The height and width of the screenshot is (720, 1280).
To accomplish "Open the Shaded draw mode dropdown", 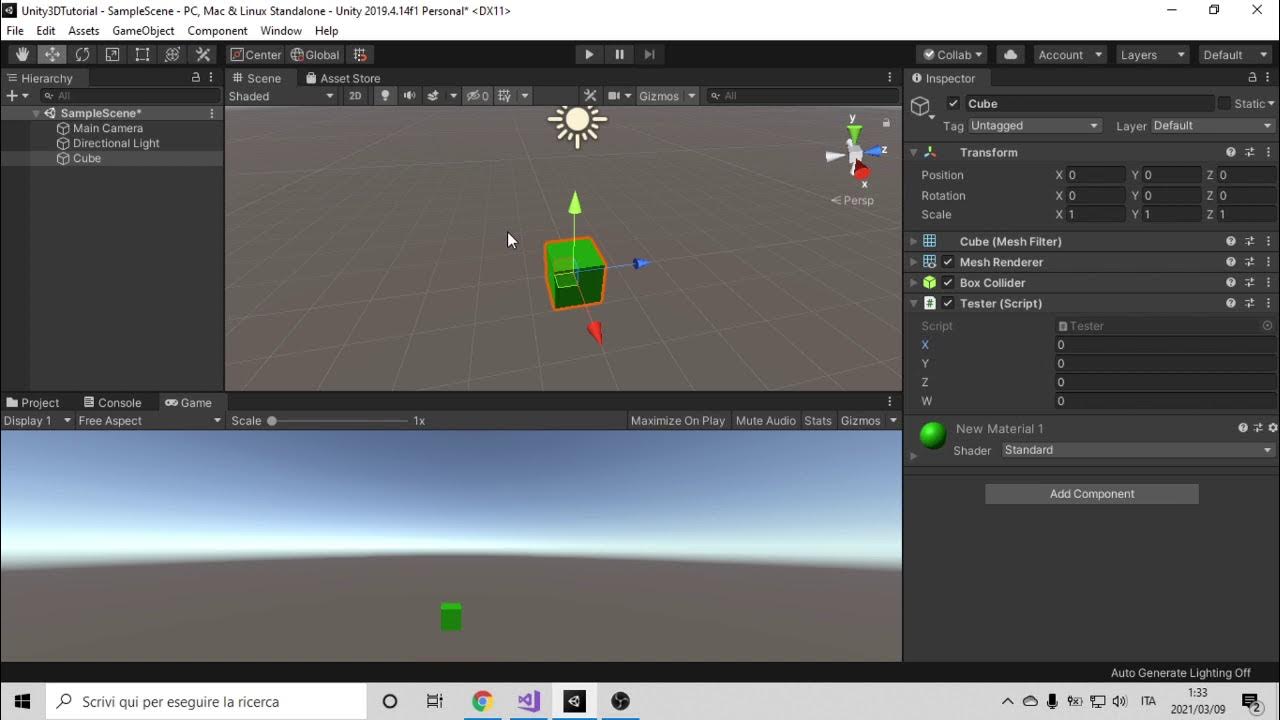I will 281,96.
